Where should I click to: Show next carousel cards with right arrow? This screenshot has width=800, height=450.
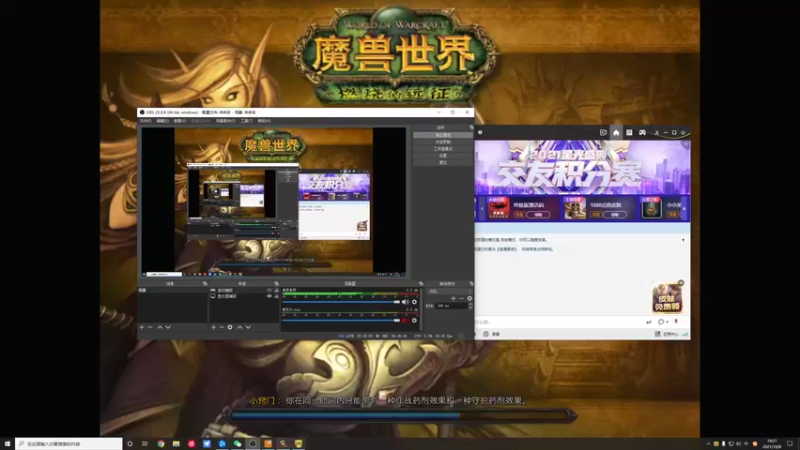pyautogui.click(x=684, y=209)
